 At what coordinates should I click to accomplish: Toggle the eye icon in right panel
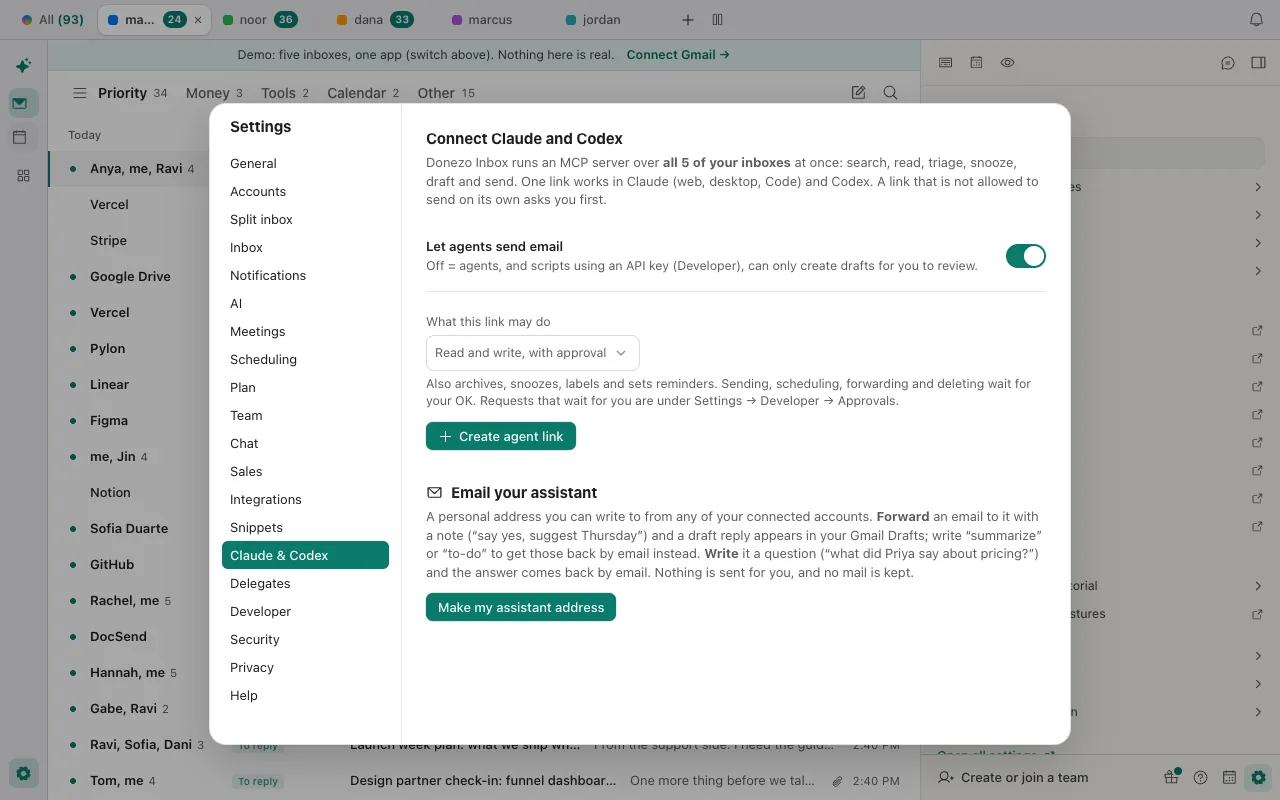coord(1007,63)
